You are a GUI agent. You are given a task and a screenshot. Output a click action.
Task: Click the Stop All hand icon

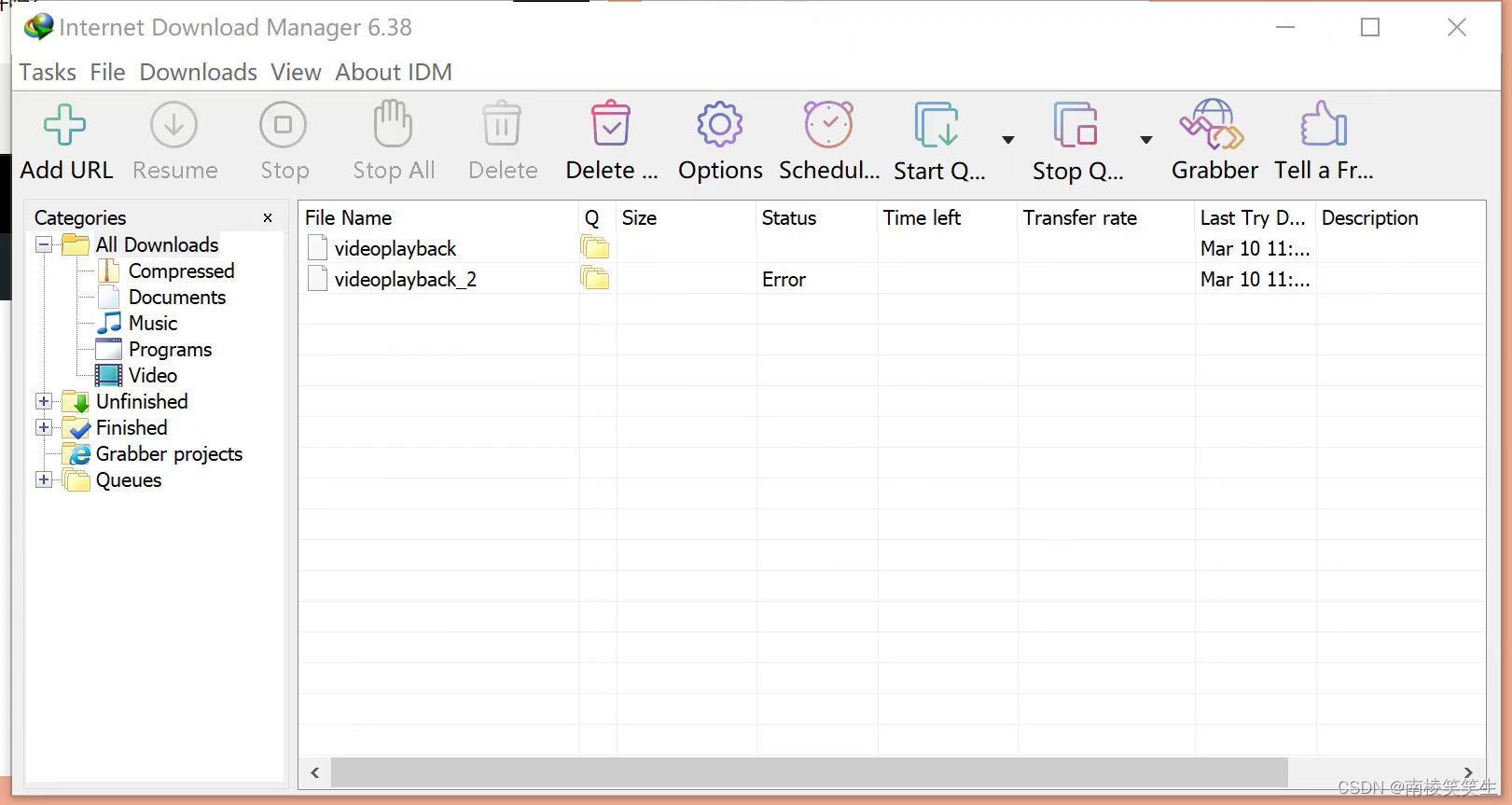(393, 124)
